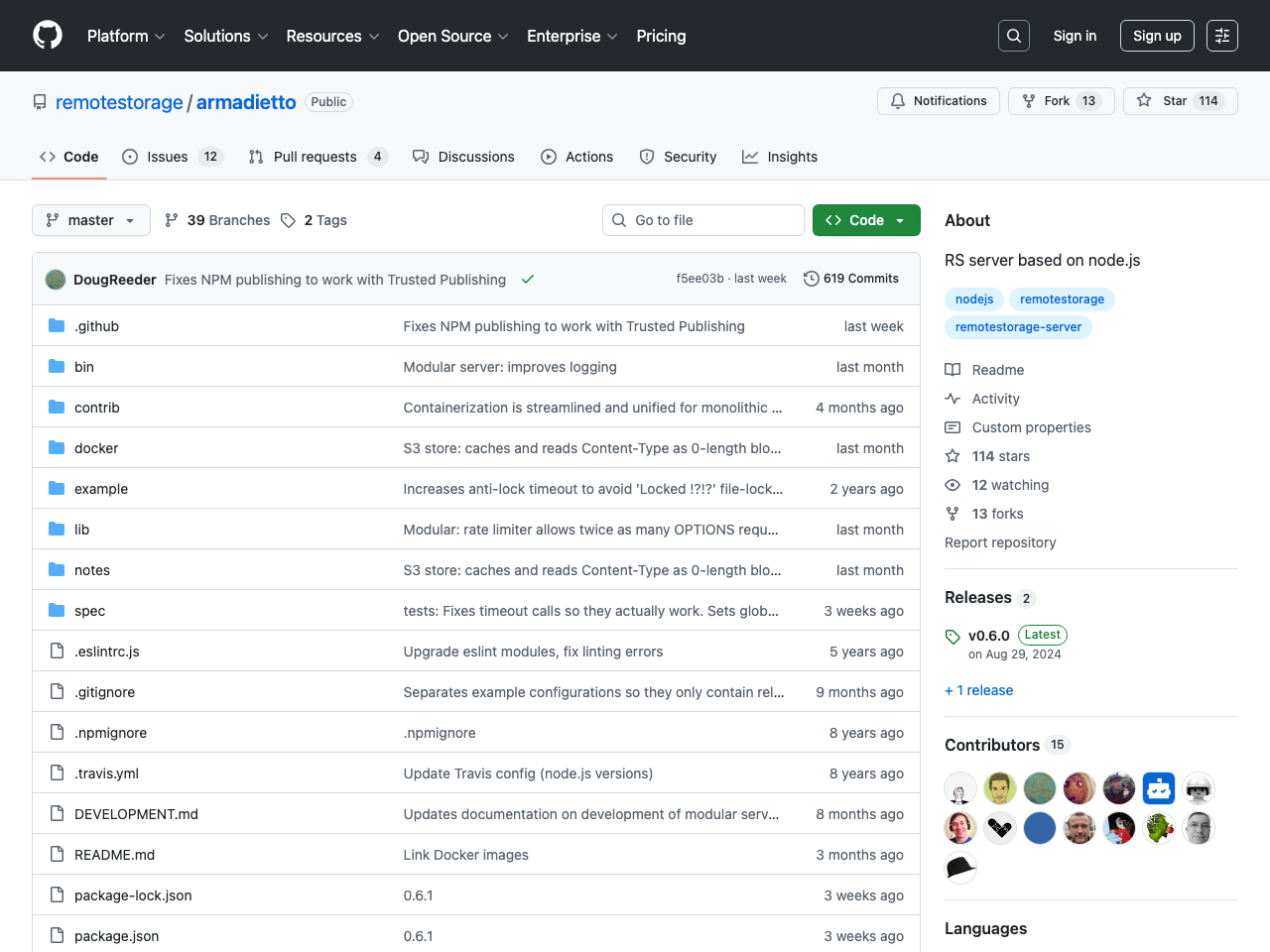
Task: Toggle watching via the Notifications bell
Action: pyautogui.click(x=898, y=101)
